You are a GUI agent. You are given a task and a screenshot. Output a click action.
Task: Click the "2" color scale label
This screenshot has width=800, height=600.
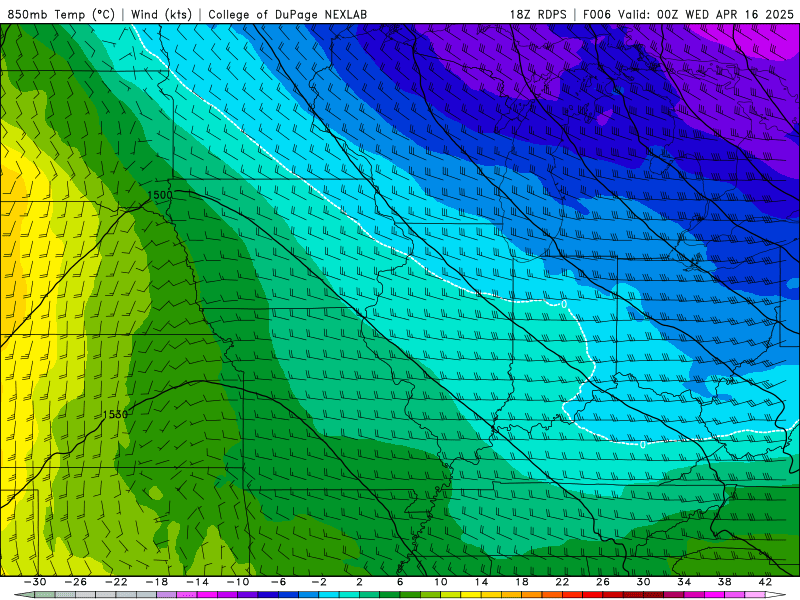[359, 582]
